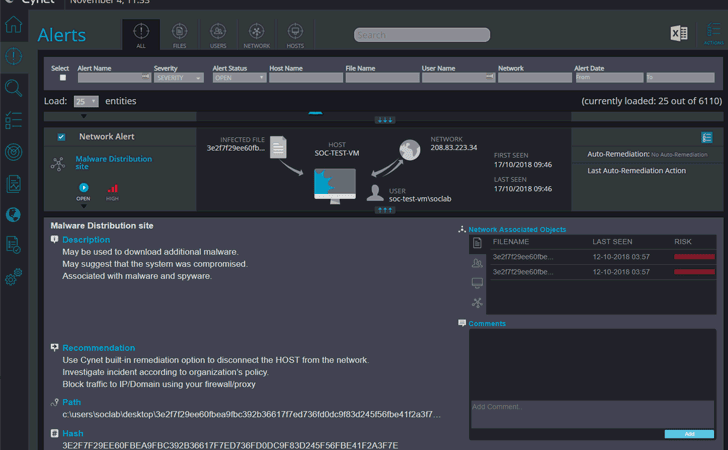Open the Alert Status OPEN dropdown
Viewport: 728px width, 450px height.
tap(240, 78)
